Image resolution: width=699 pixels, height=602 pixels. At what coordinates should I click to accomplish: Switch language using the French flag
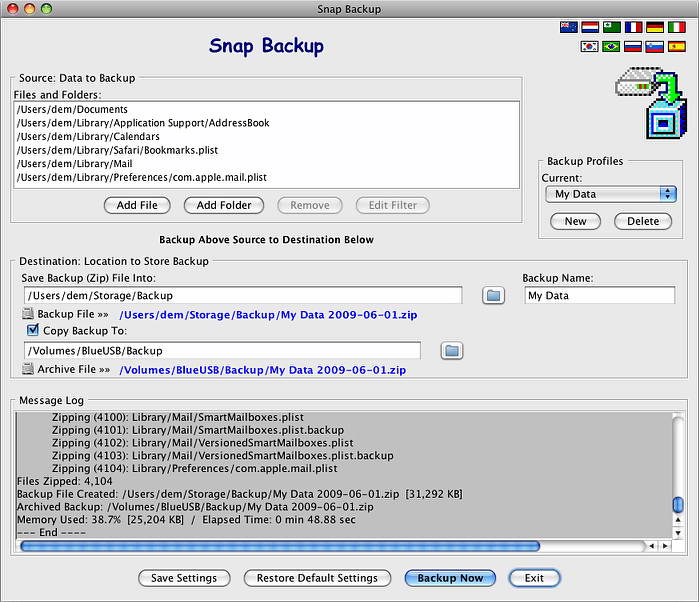[x=633, y=28]
